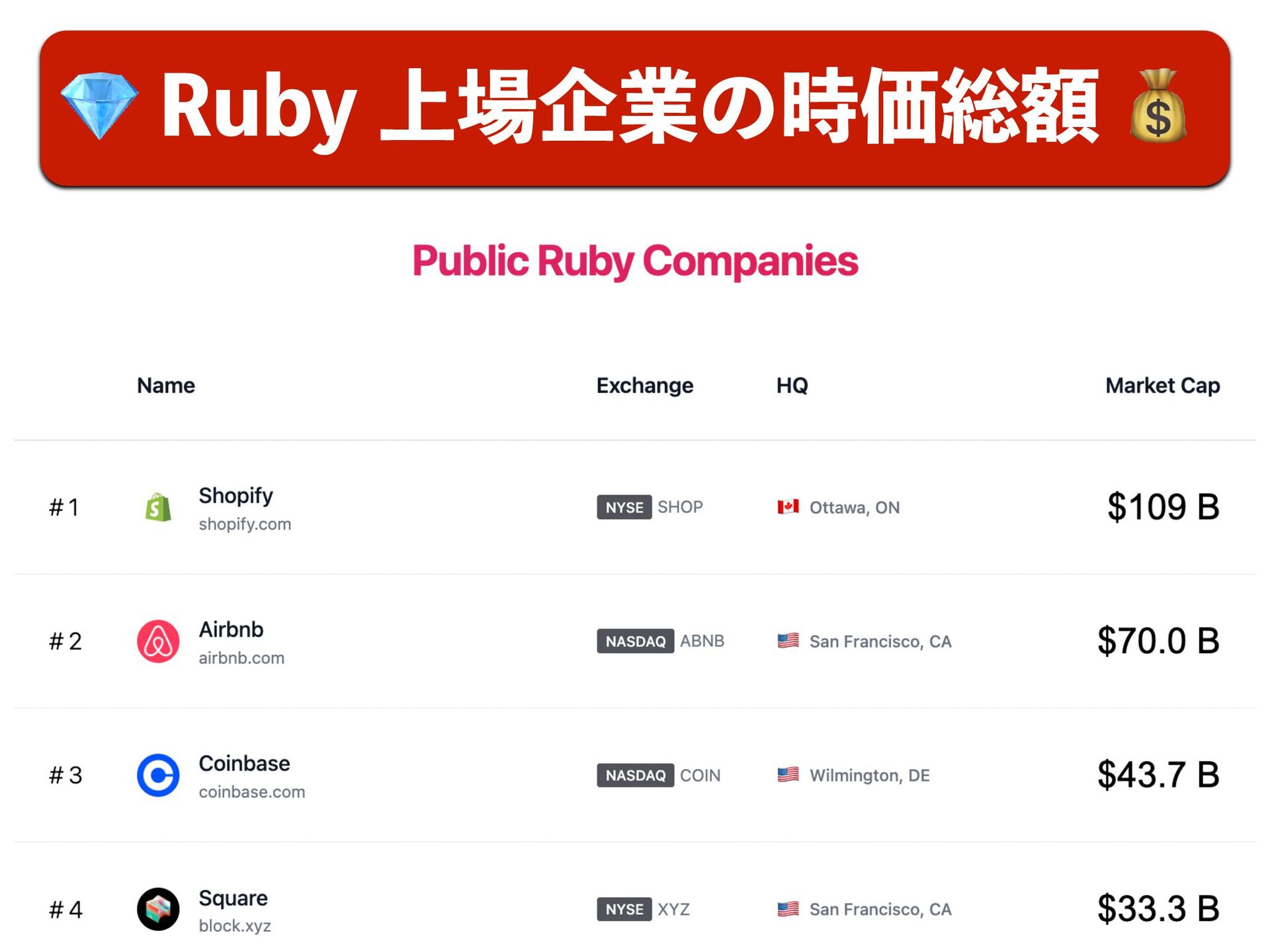Click the Square block logo icon
Screen dimensions: 1270x952
158,909
